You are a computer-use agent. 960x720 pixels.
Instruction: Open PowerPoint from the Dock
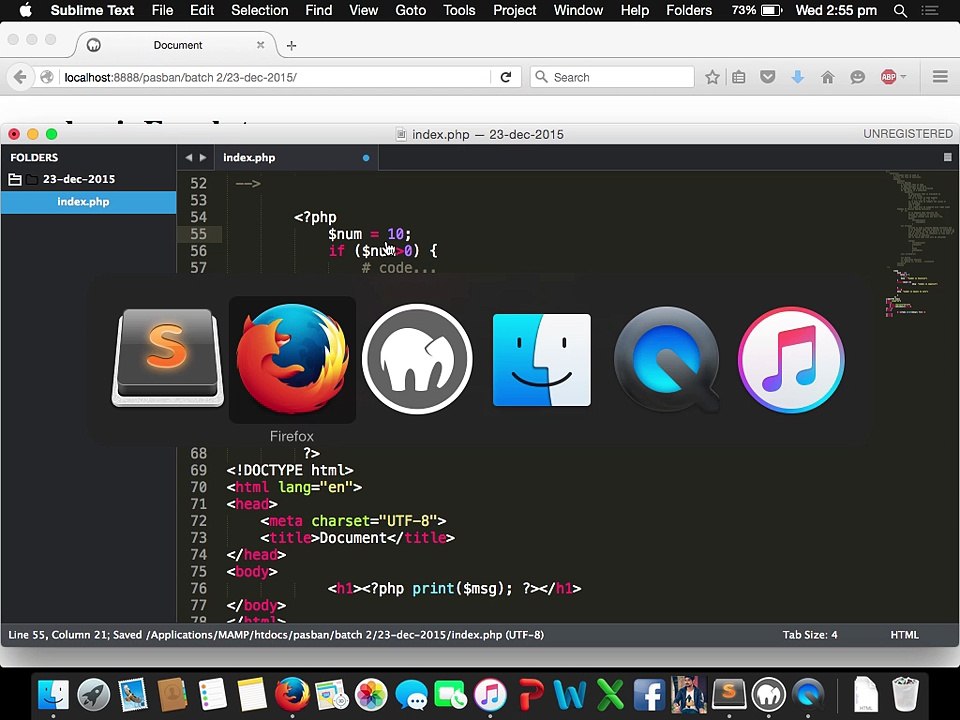[530, 695]
